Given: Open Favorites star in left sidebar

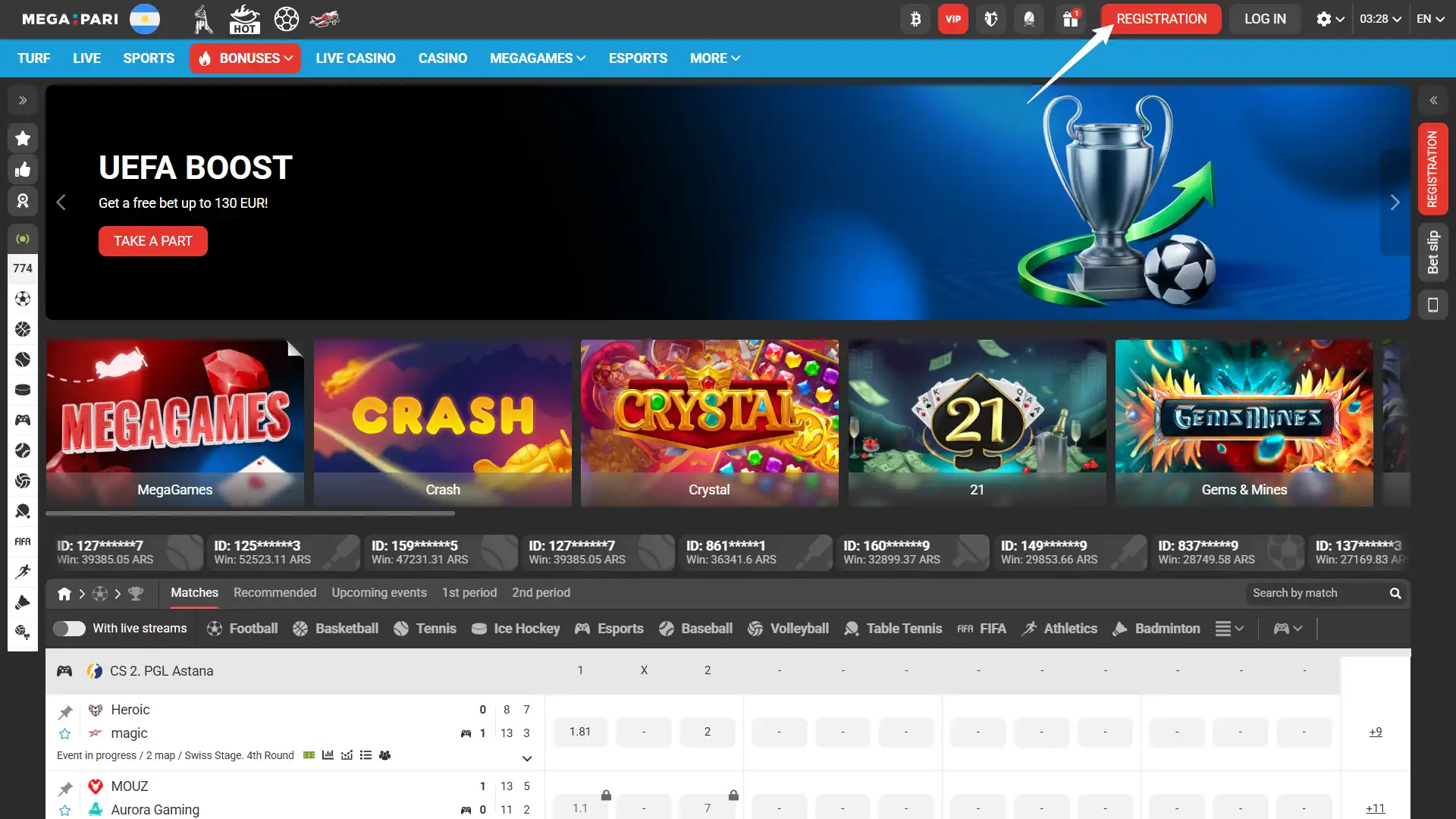Looking at the screenshot, I should click(23, 138).
